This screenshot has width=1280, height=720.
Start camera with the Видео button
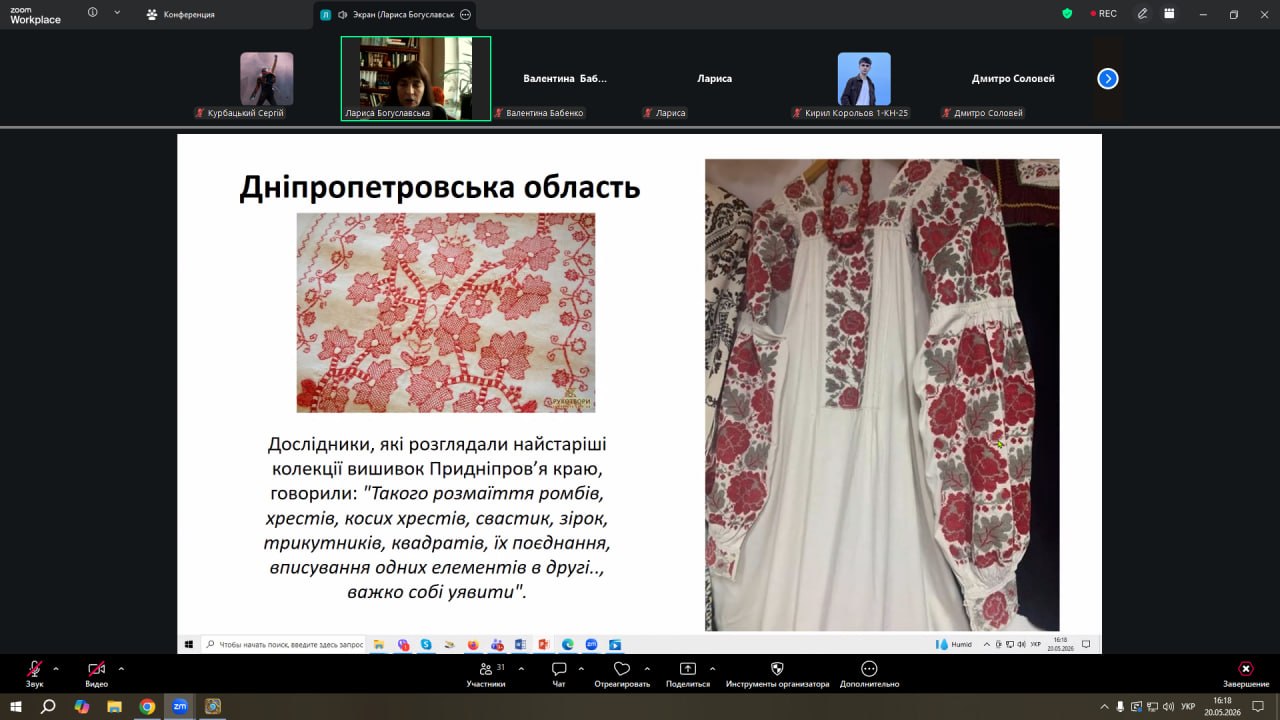(x=96, y=674)
